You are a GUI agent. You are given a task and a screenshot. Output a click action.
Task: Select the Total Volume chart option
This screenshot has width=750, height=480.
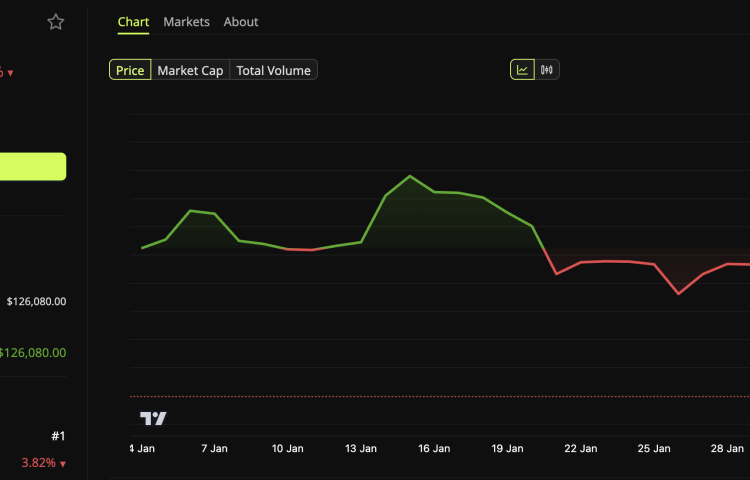click(x=273, y=70)
